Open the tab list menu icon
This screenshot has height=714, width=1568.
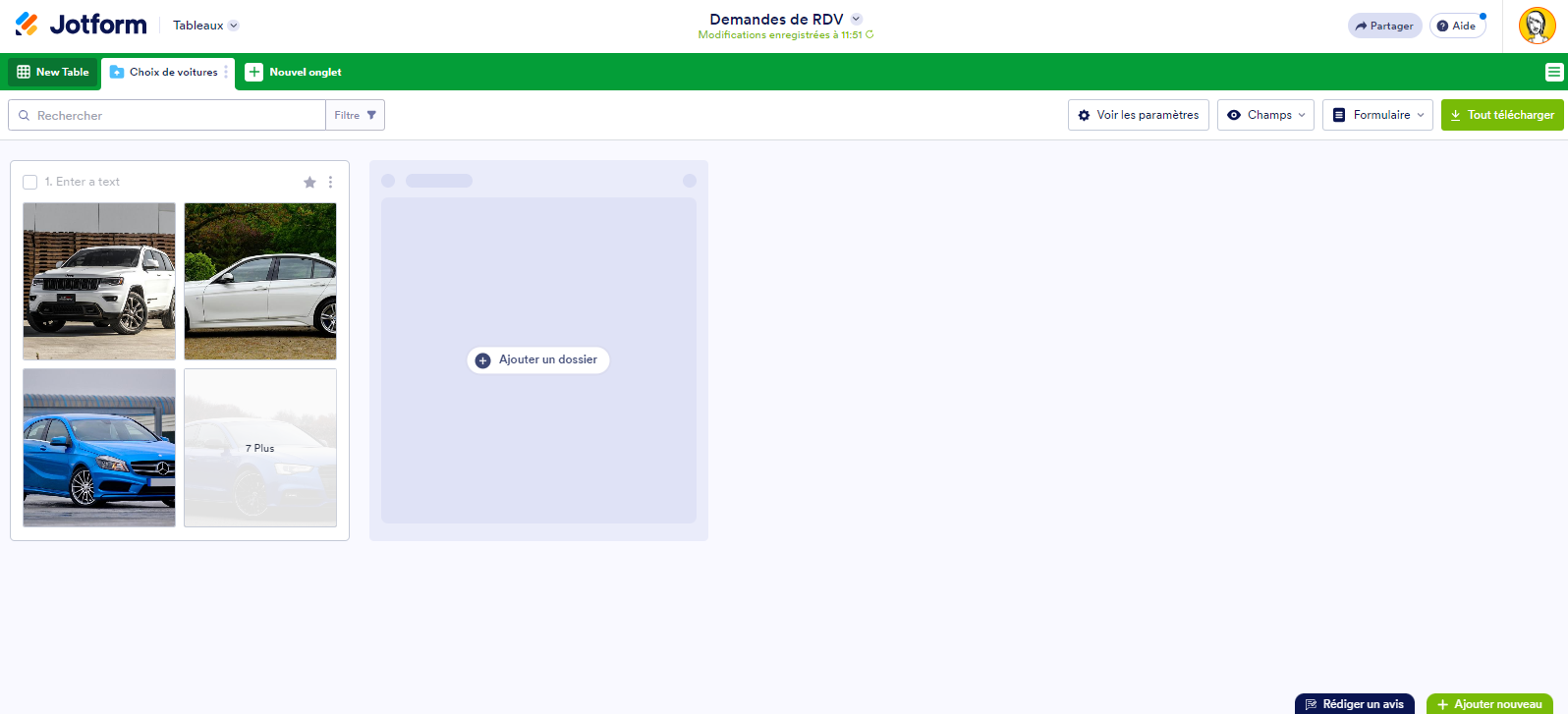(x=1553, y=72)
